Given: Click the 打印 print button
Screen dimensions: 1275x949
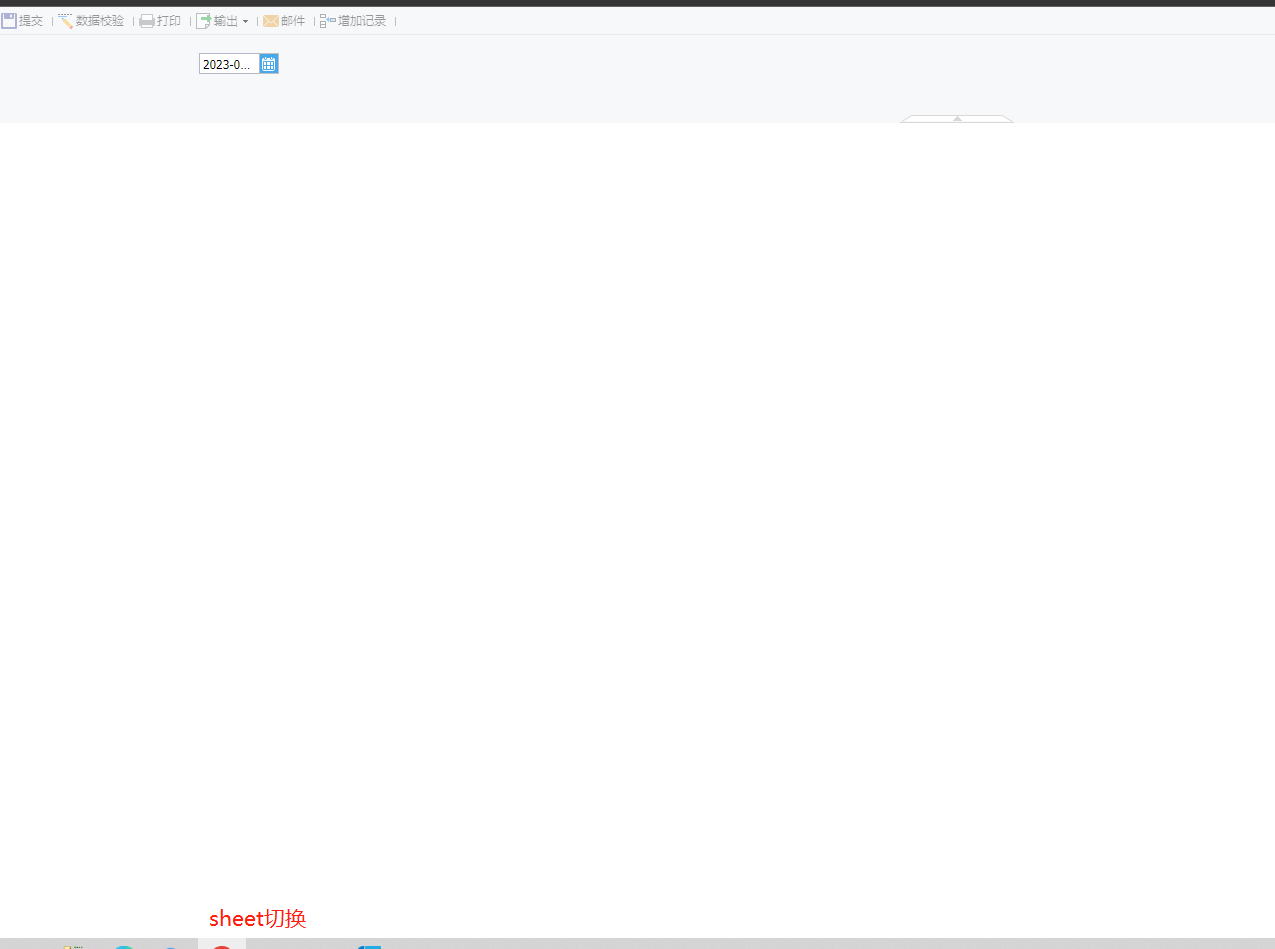Looking at the screenshot, I should [x=160, y=20].
